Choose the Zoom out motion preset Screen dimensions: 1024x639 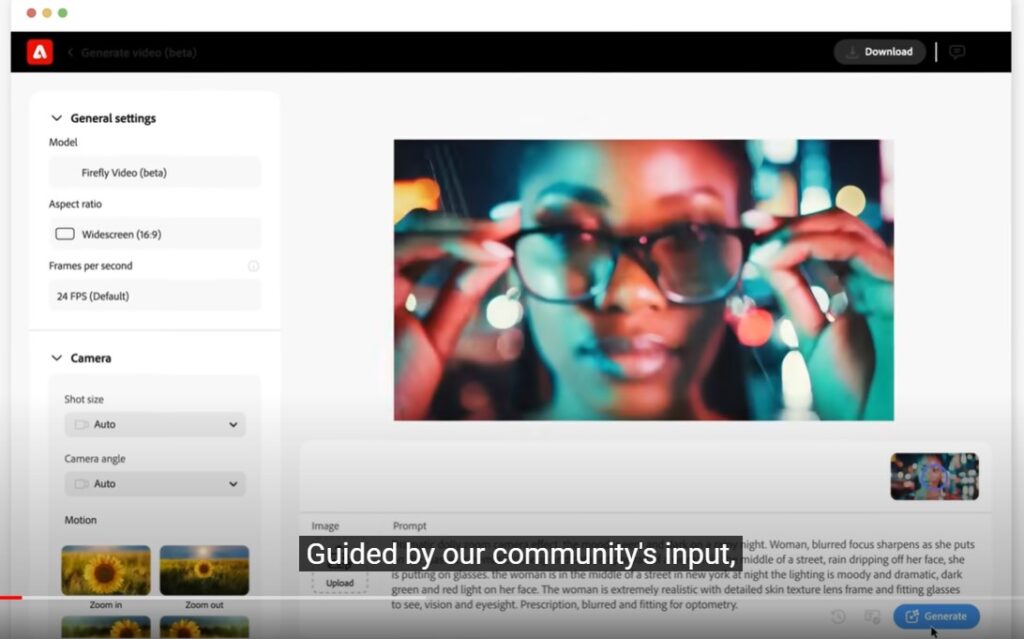click(x=204, y=570)
